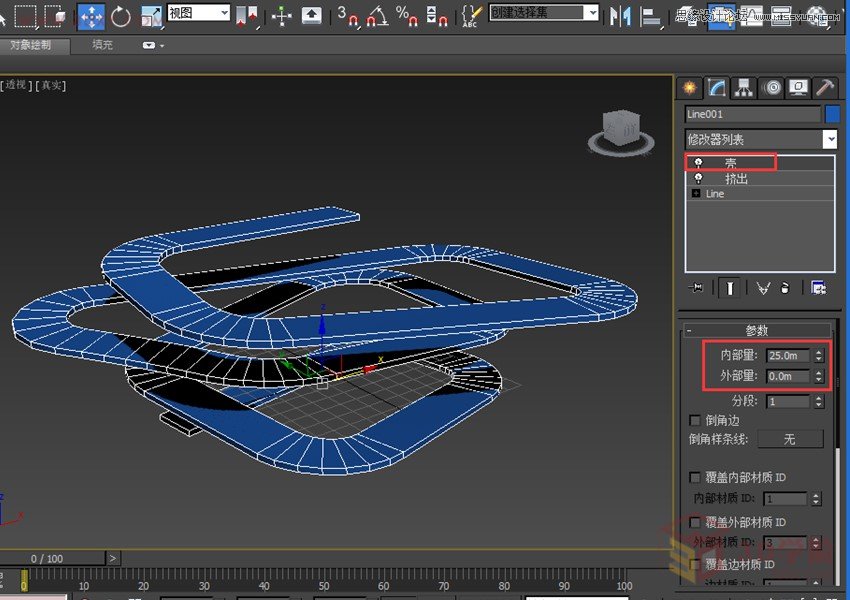
Task: Click the 内部量 value field
Action: pos(788,356)
